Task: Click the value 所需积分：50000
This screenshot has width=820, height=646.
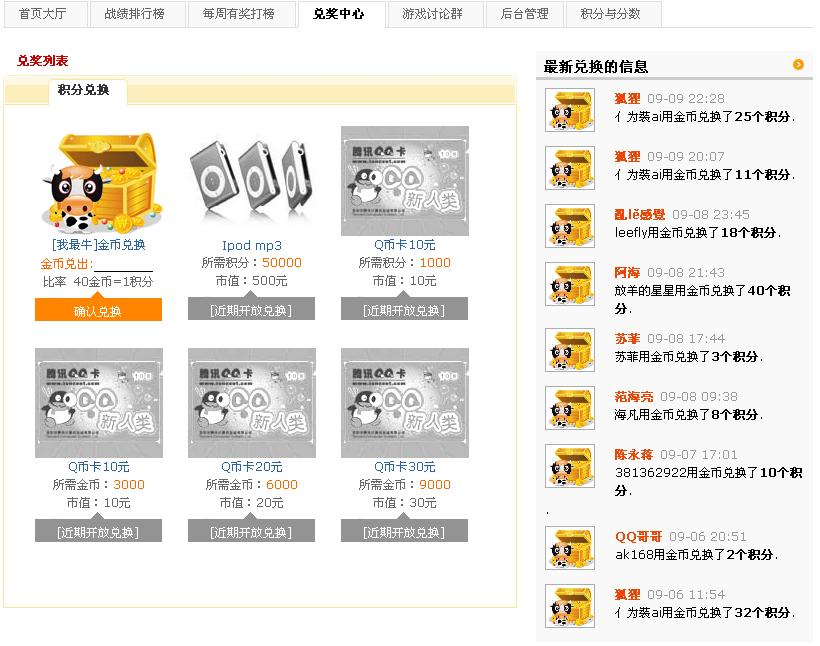Action: [x=252, y=263]
